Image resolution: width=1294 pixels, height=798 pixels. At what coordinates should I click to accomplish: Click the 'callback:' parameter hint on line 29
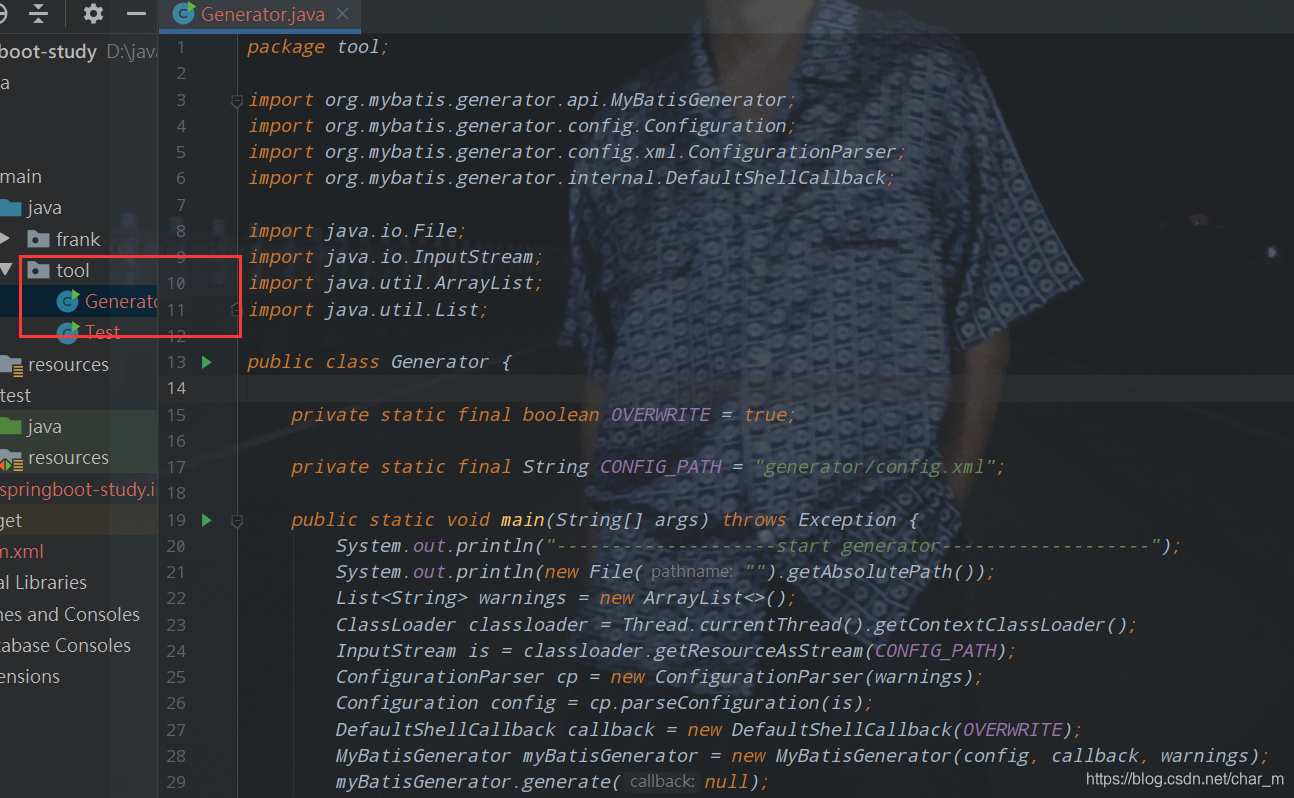pyautogui.click(x=661, y=782)
